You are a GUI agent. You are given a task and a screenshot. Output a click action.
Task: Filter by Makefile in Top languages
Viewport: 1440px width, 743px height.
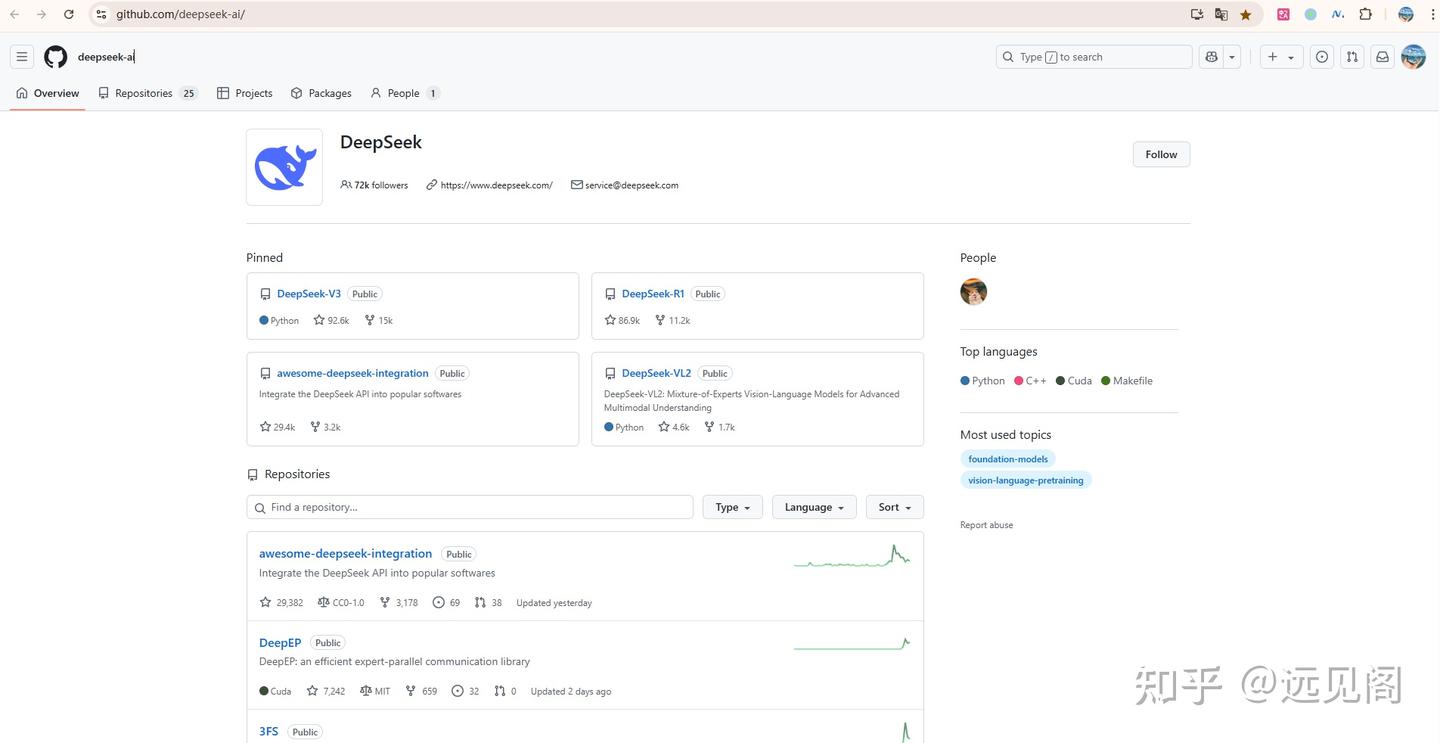[1127, 381]
